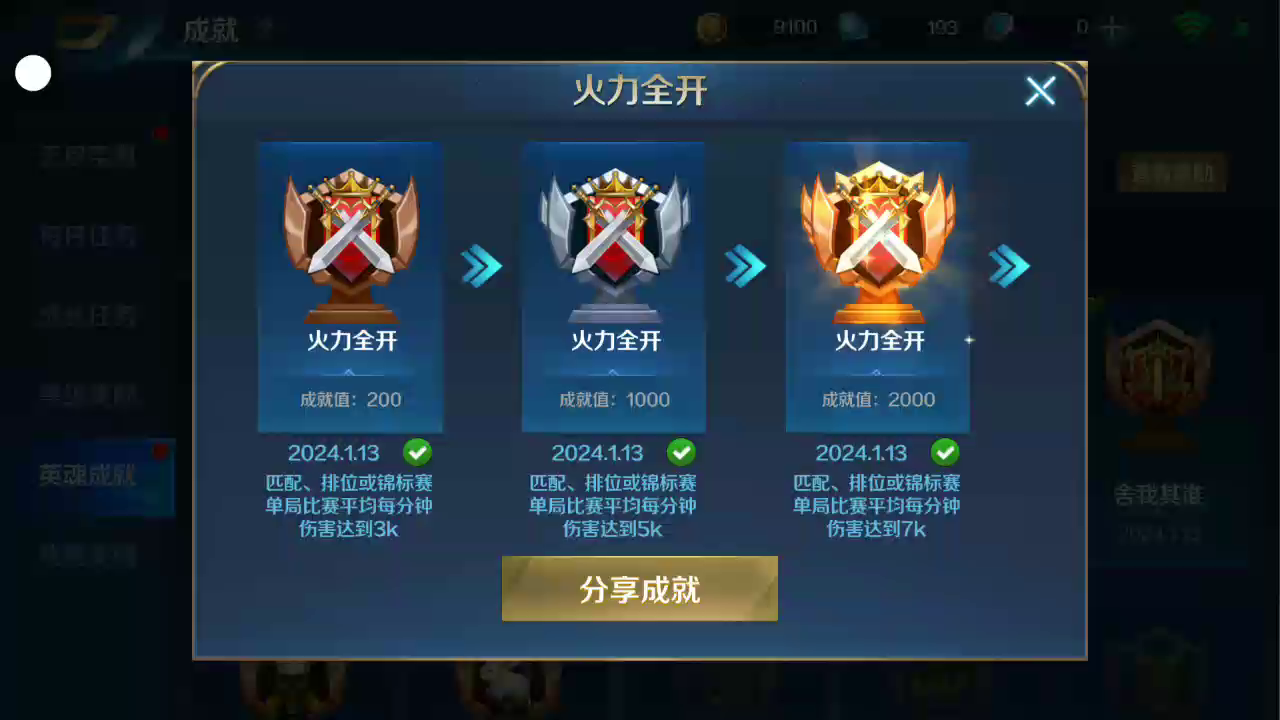The image size is (1280, 720).
Task: Click the dimmed yellow button at top right
Action: click(x=1172, y=173)
